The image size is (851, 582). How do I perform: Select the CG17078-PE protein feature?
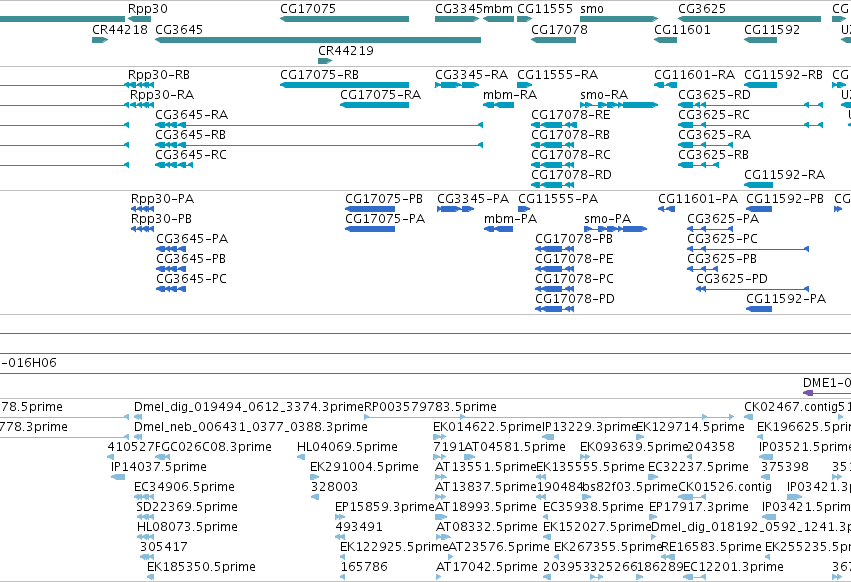(x=554, y=269)
